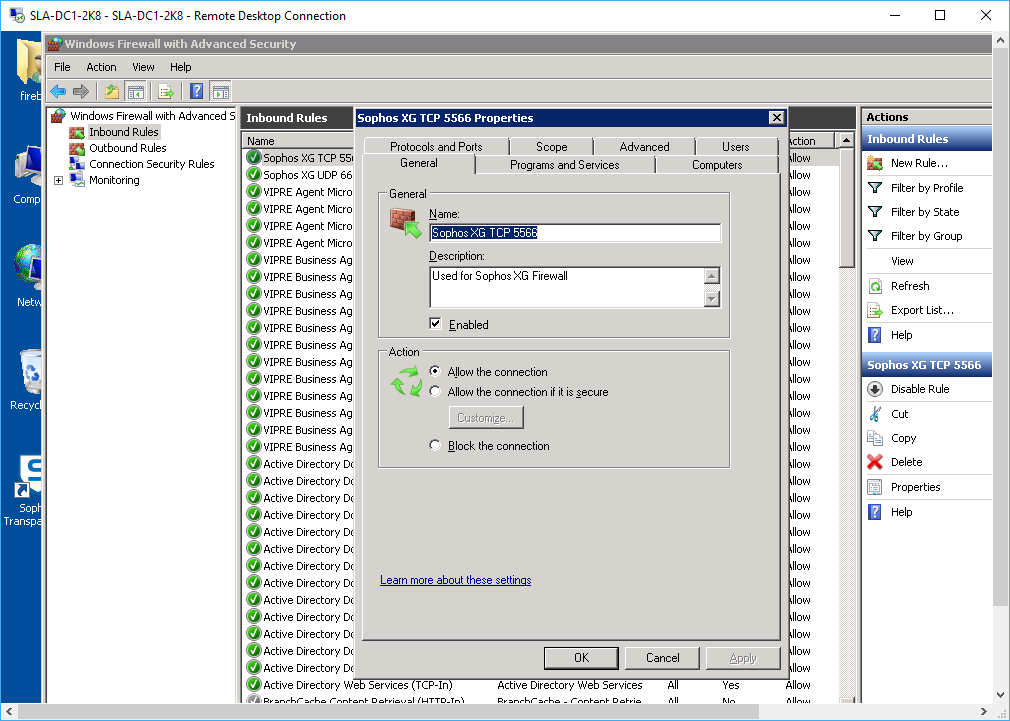Click the Name column header
This screenshot has width=1010, height=721.
tap(298, 140)
